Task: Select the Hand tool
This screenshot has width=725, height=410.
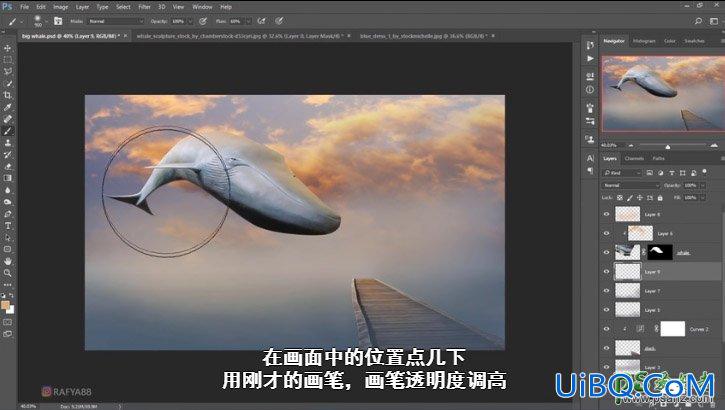Action: (x=8, y=261)
